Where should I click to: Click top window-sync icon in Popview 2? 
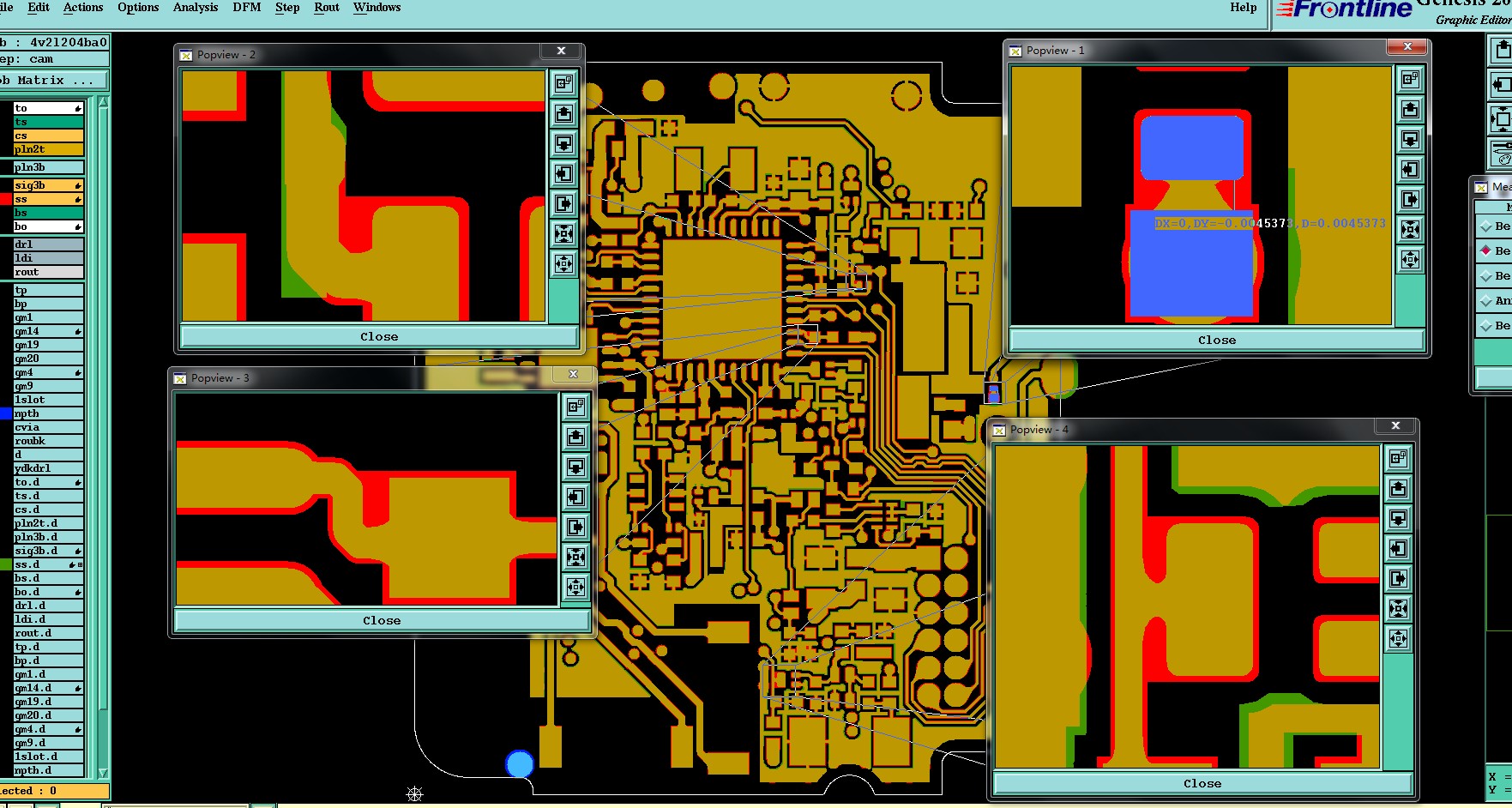click(563, 83)
